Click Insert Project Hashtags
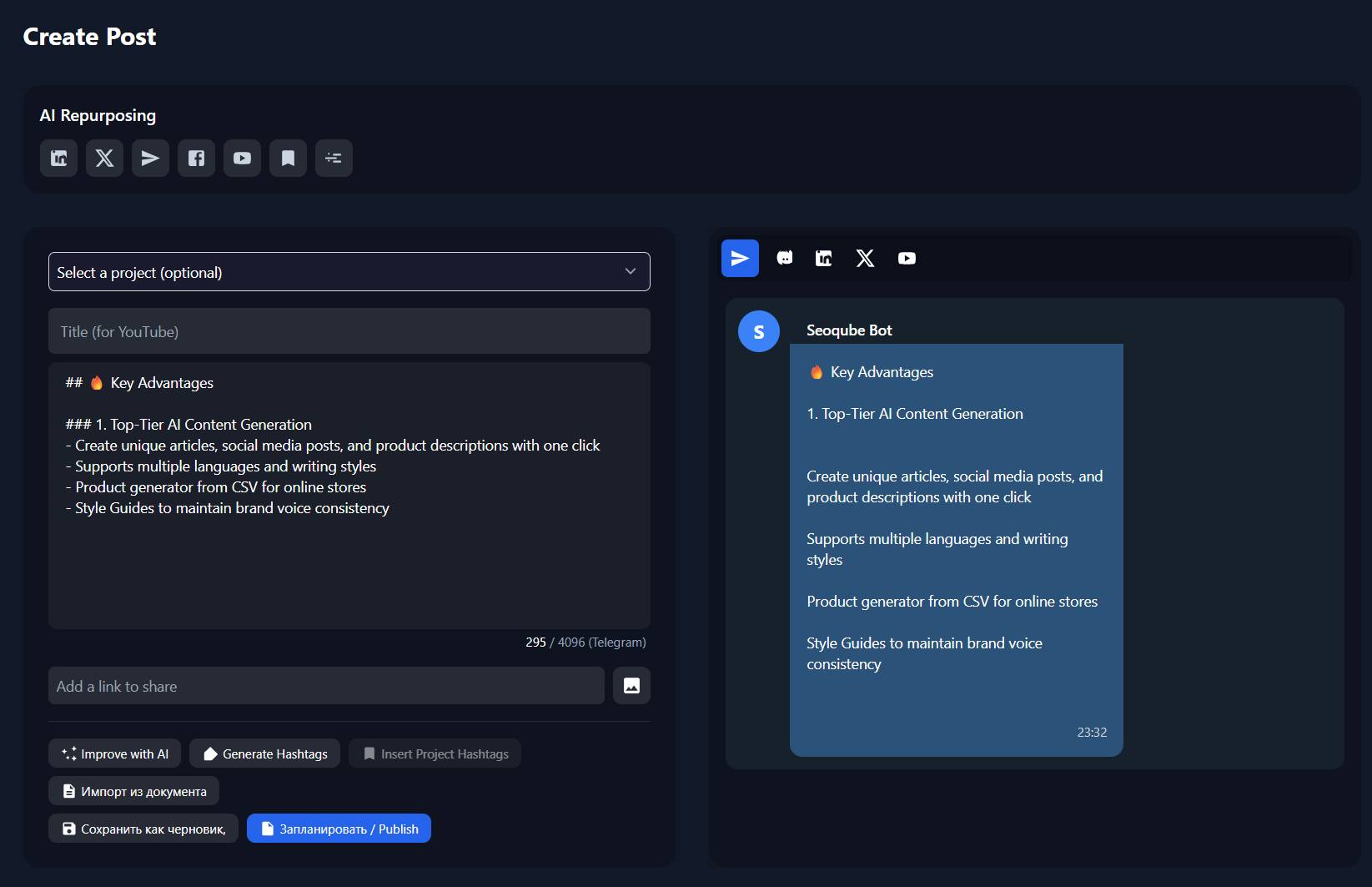This screenshot has width=1372, height=887. (435, 753)
